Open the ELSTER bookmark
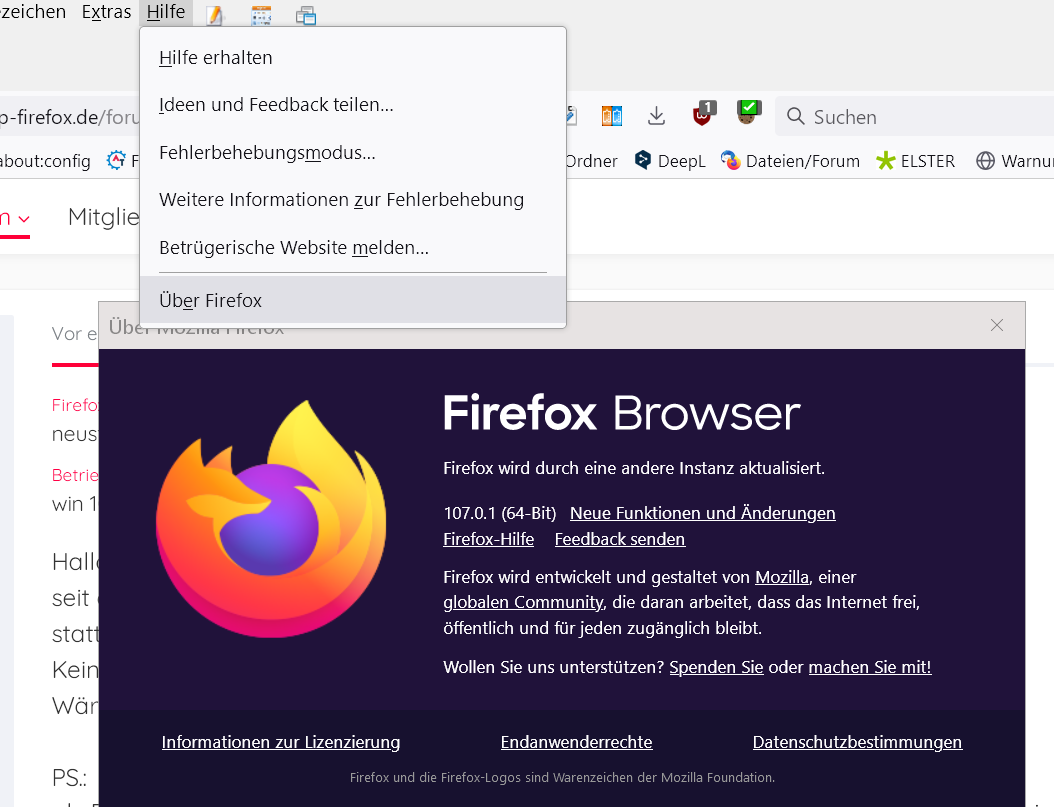 916,161
